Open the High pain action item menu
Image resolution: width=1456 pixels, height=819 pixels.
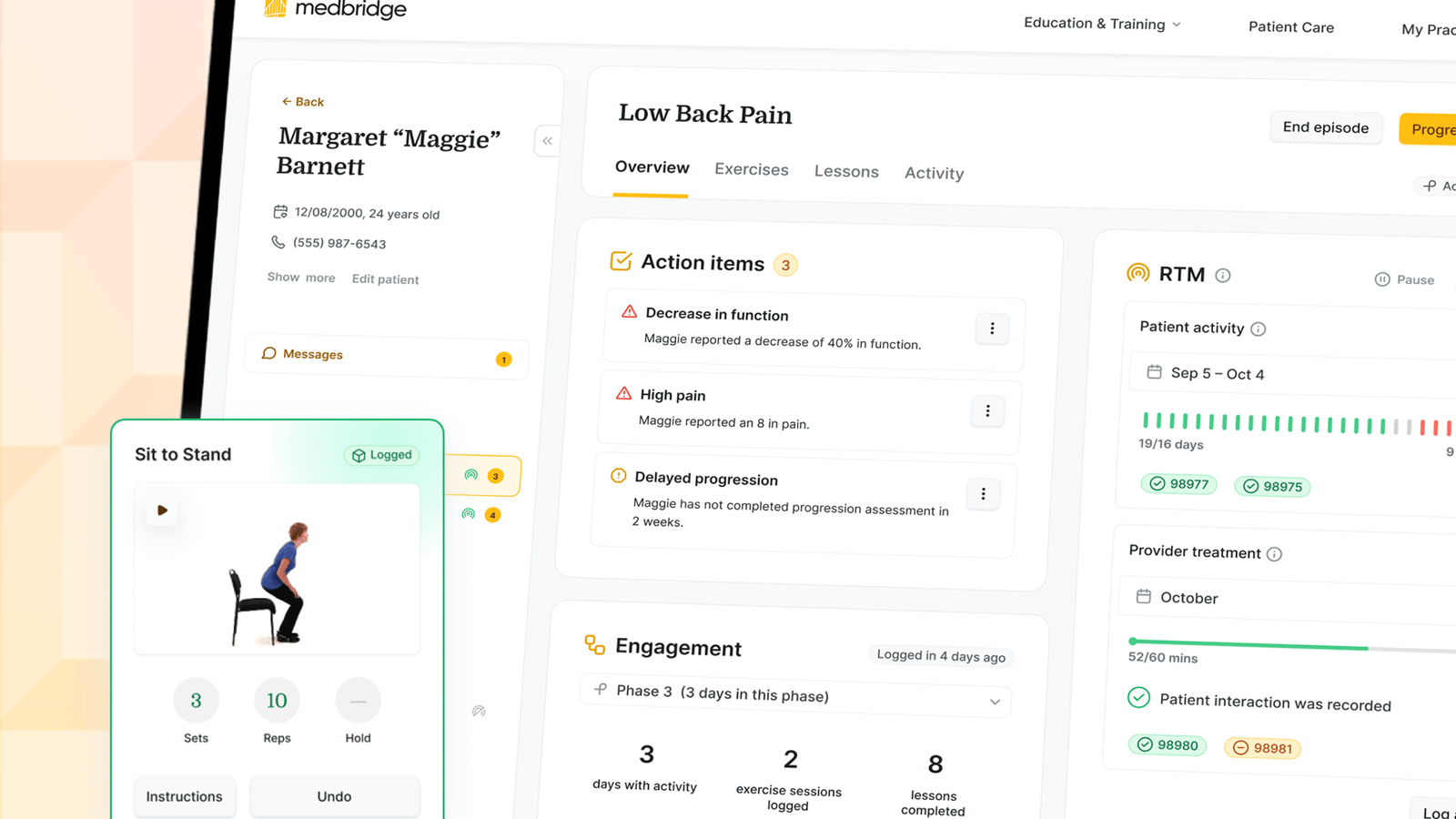pyautogui.click(x=987, y=411)
